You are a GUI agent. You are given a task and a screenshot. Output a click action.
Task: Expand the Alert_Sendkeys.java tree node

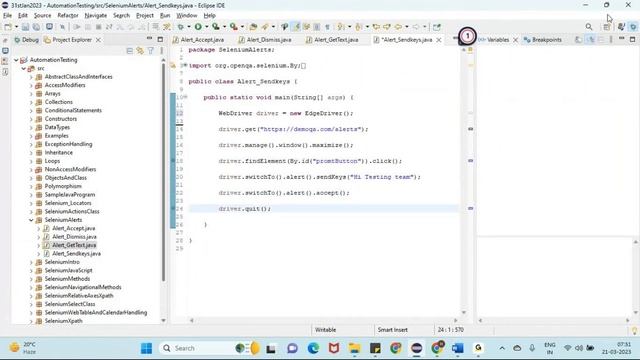pos(39,254)
